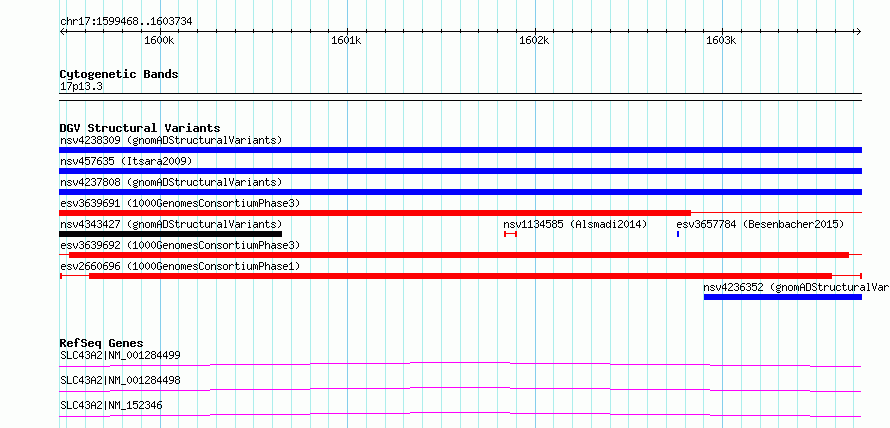Open variant label nsv4236352

[796, 287]
